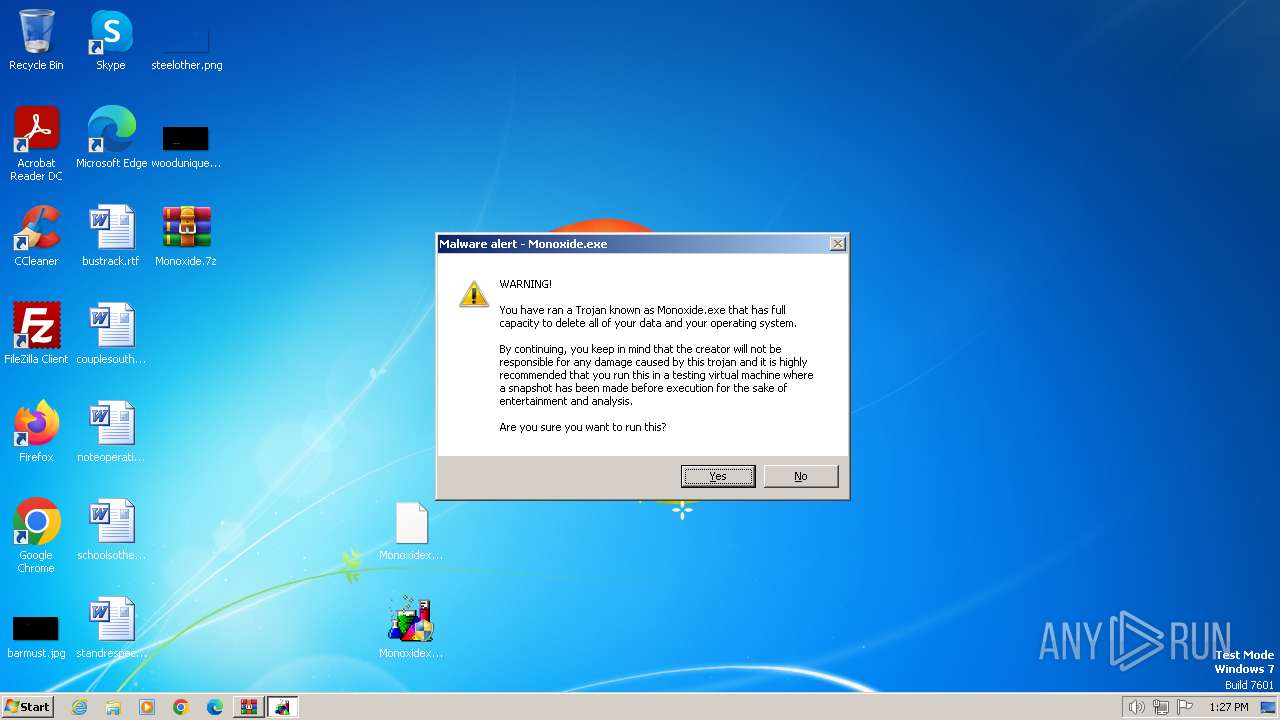Click the 1:27 PM clock
This screenshot has width=1280, height=720.
(1229, 707)
